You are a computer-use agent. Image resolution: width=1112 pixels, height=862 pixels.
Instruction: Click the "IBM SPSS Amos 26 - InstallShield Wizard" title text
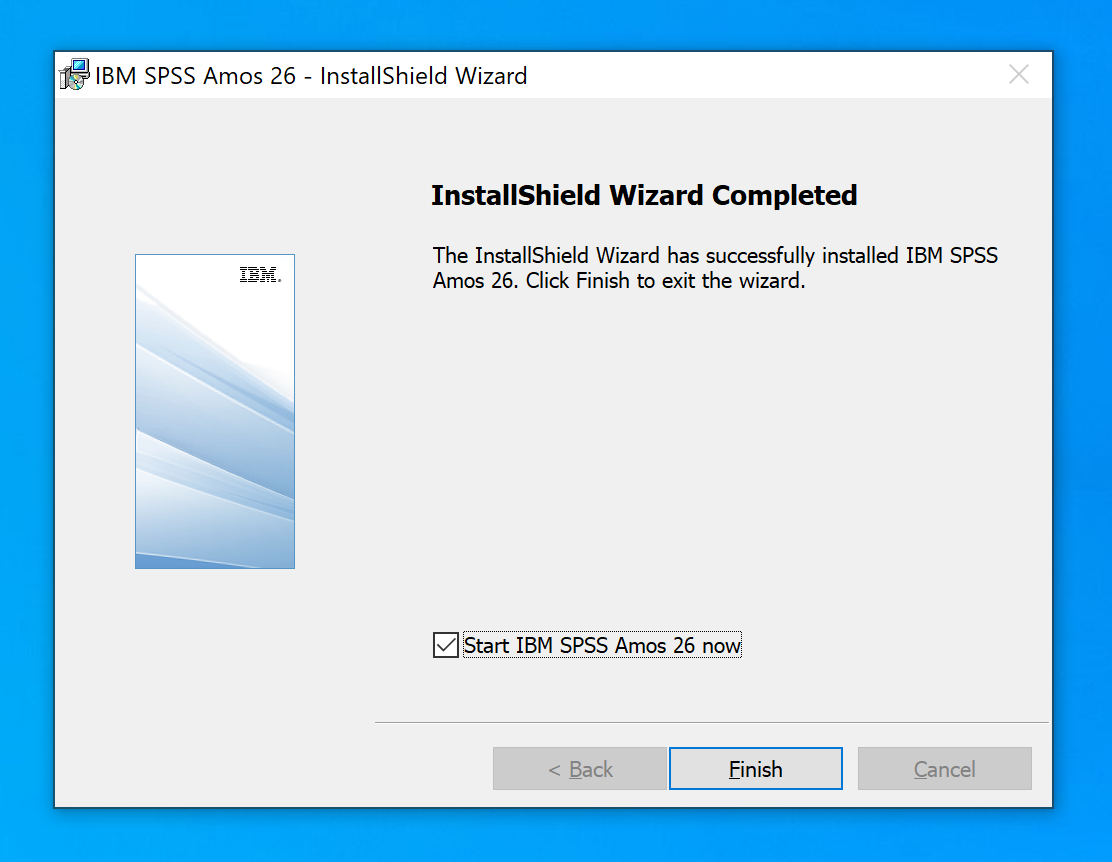311,75
